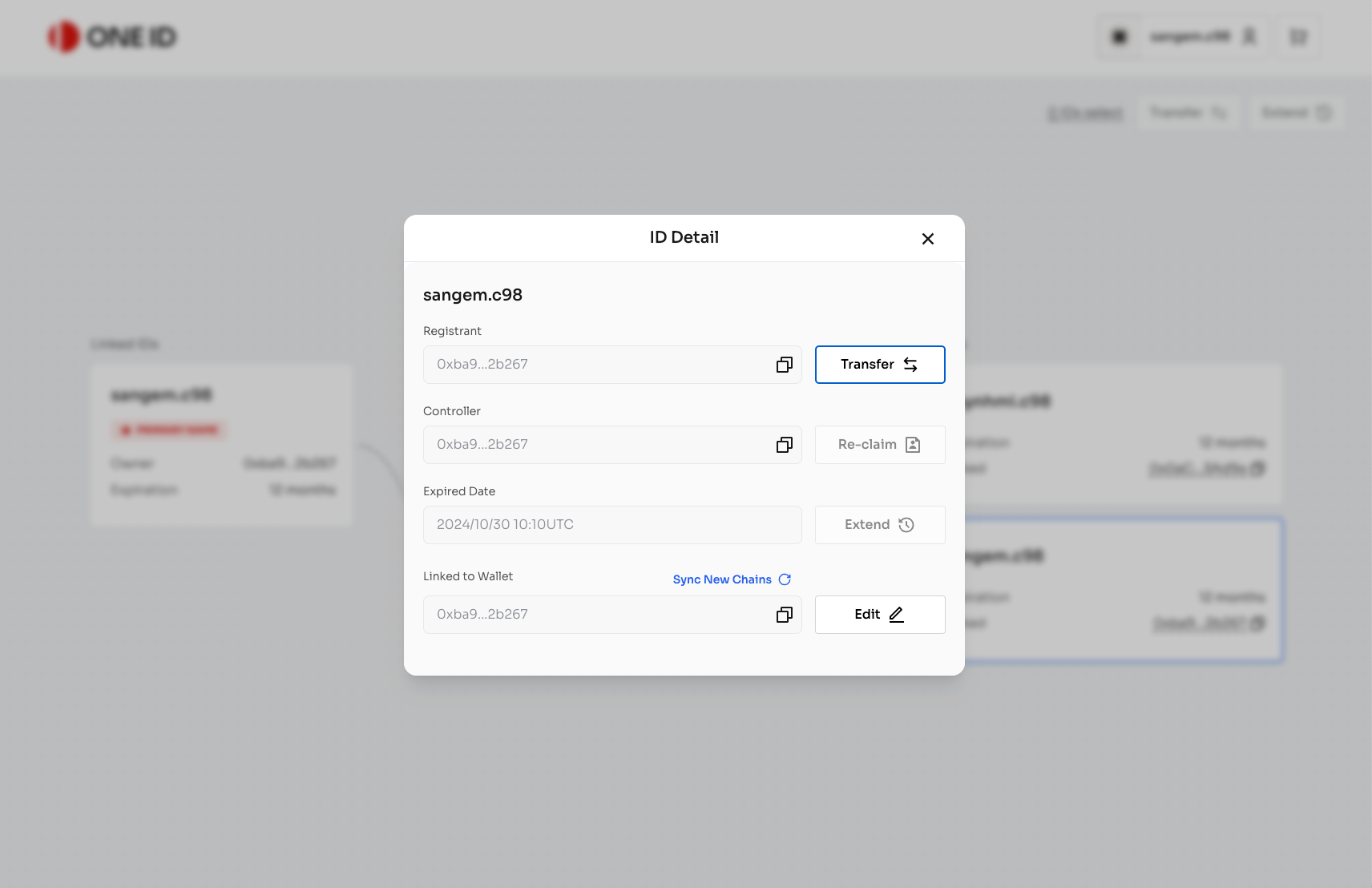The height and width of the screenshot is (888, 1372).
Task: Click the background Transfer button on the page
Action: click(x=1188, y=113)
